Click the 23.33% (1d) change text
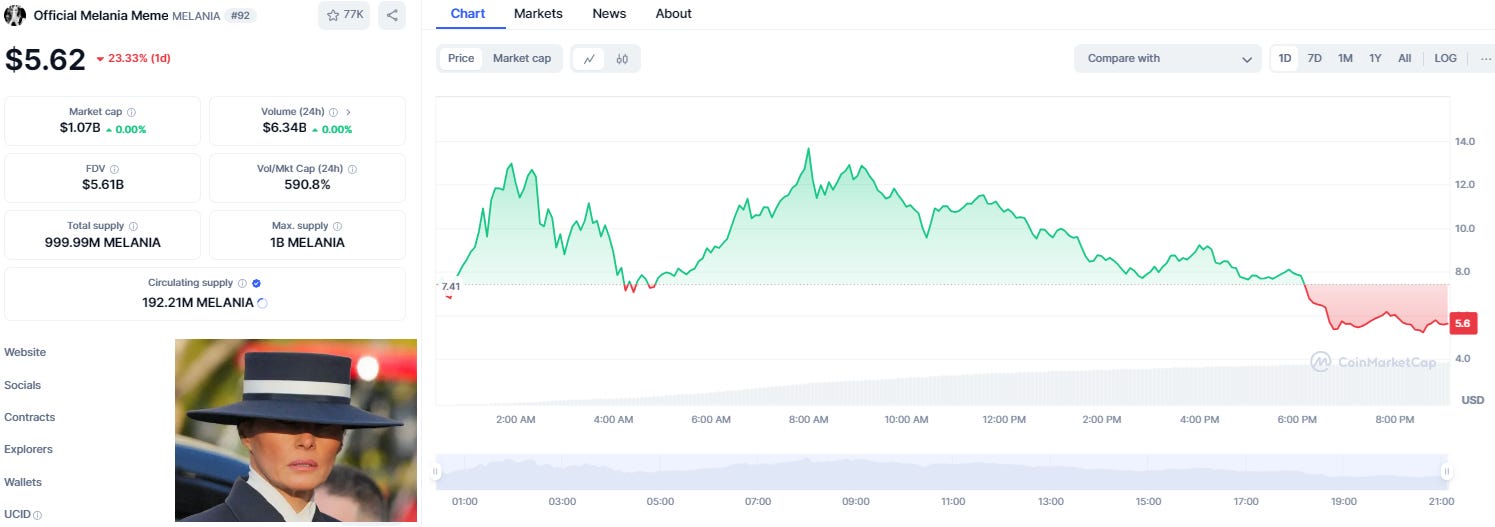 point(140,58)
